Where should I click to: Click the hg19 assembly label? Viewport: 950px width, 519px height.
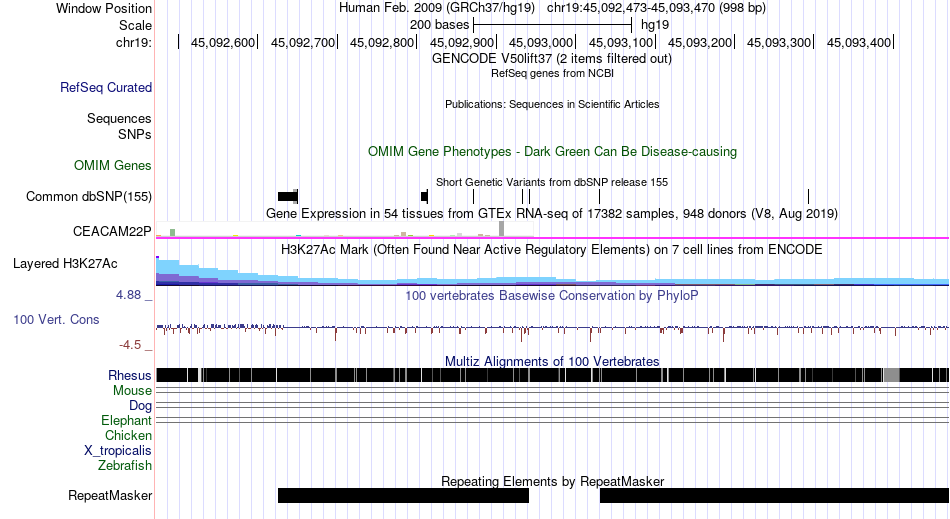coord(655,25)
